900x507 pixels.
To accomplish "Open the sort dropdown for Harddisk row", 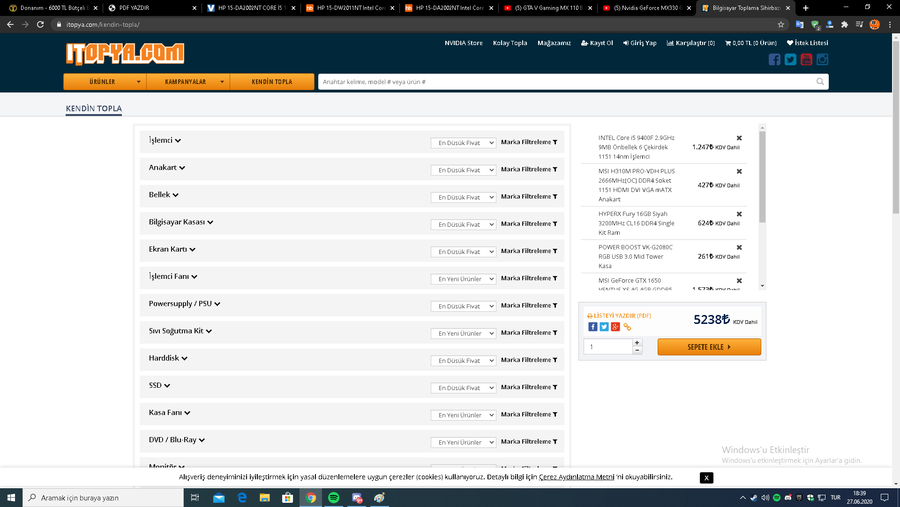I will (x=463, y=361).
